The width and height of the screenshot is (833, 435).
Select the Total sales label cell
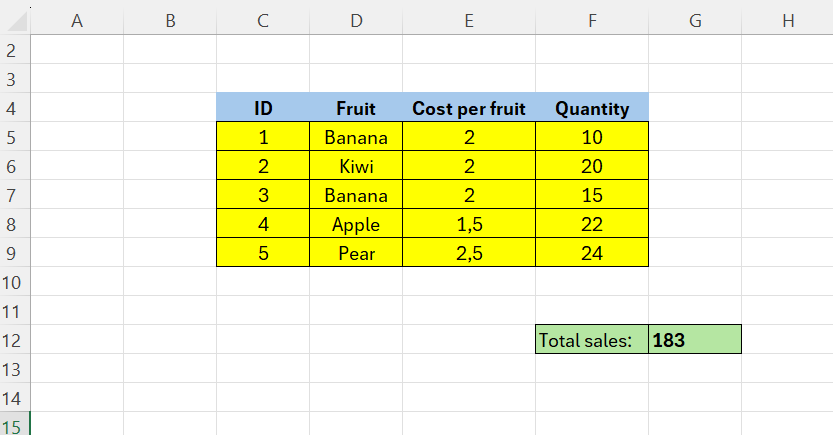pyautogui.click(x=592, y=340)
